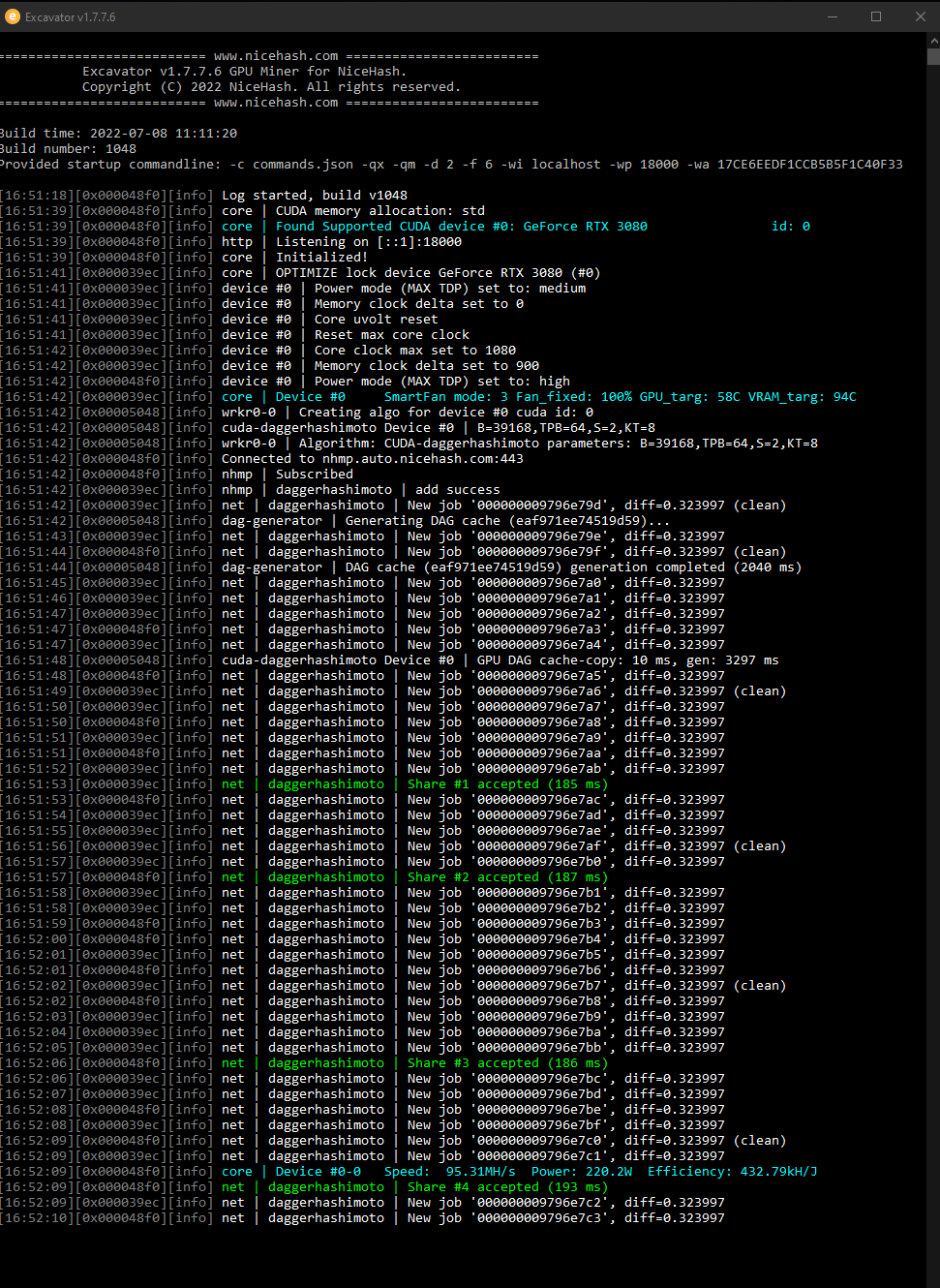Click 'Found Supported CUDA device #0' line
The width and height of the screenshot is (940, 1288).
pos(405,227)
